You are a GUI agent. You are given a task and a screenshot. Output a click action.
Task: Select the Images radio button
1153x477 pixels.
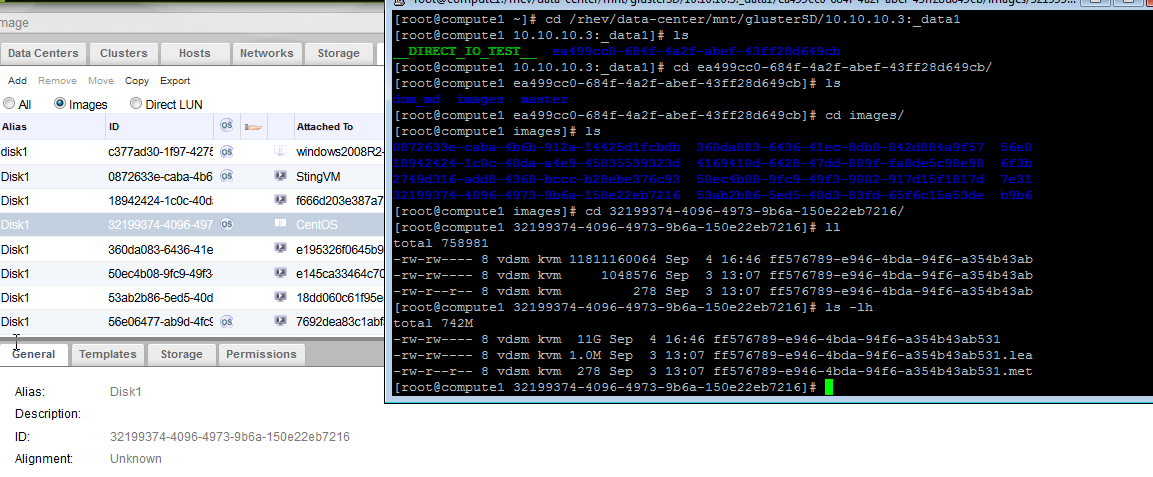pos(60,104)
